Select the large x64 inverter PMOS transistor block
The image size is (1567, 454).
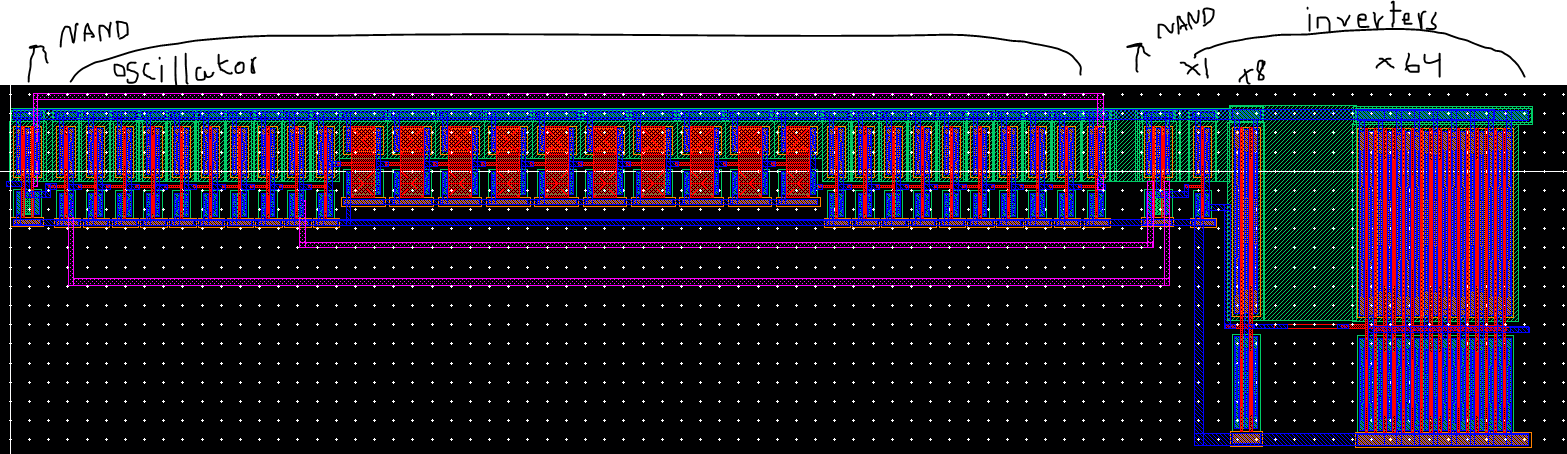click(1437, 222)
